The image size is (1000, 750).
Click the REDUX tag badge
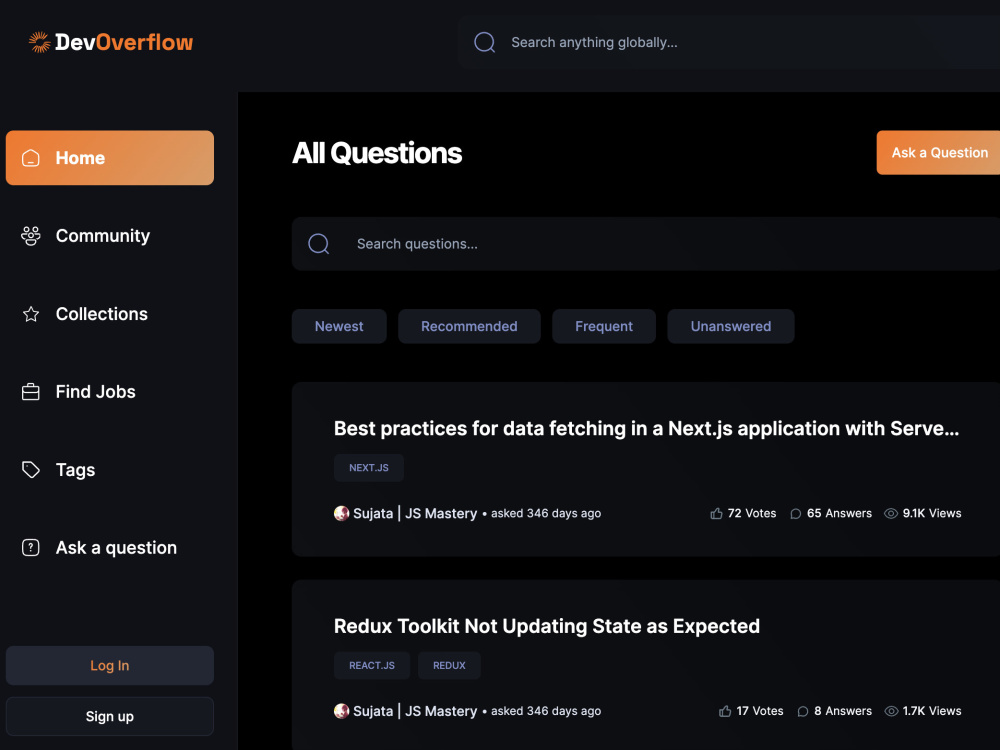click(449, 666)
